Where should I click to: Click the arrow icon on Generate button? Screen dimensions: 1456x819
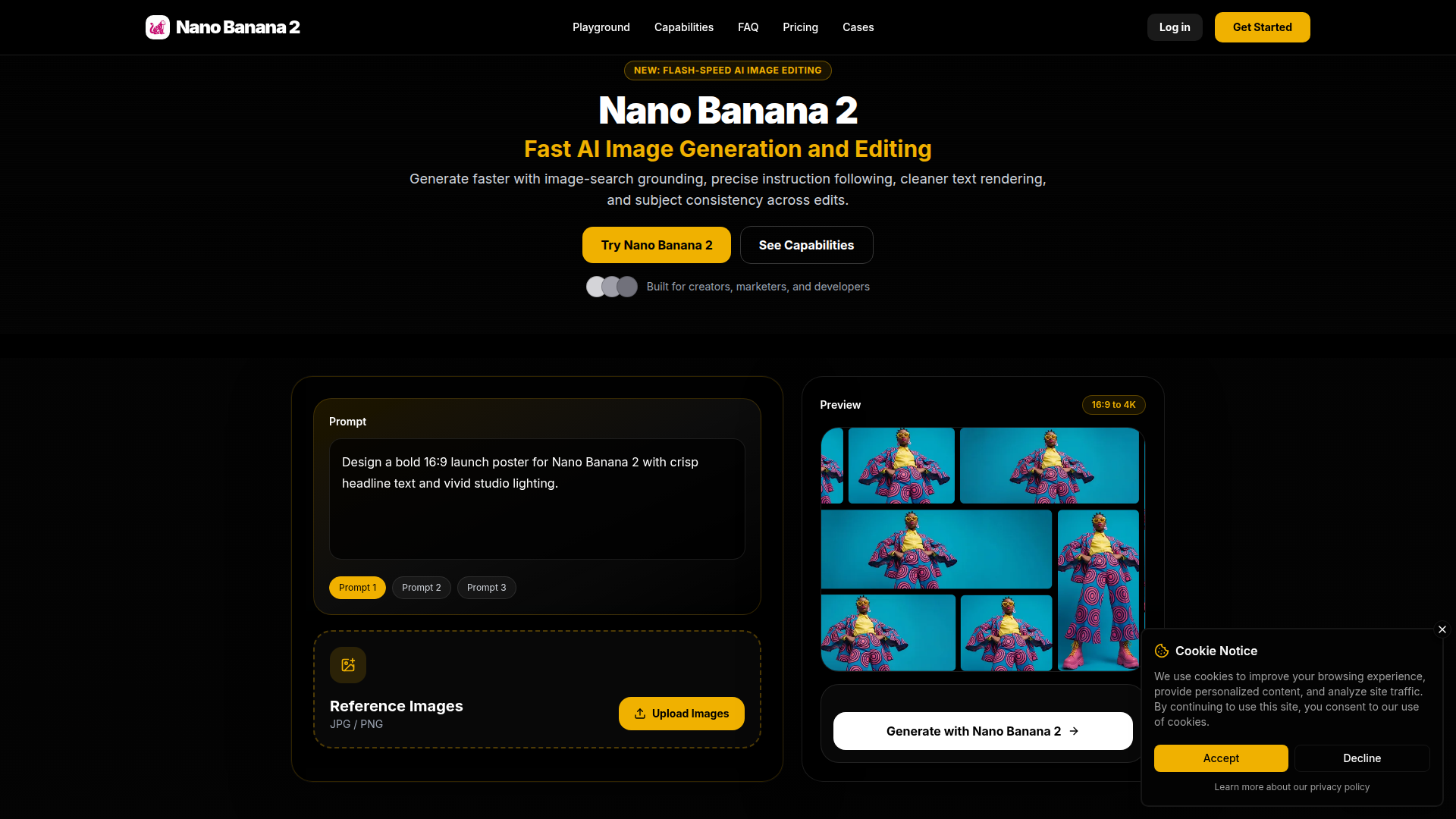click(x=1074, y=731)
